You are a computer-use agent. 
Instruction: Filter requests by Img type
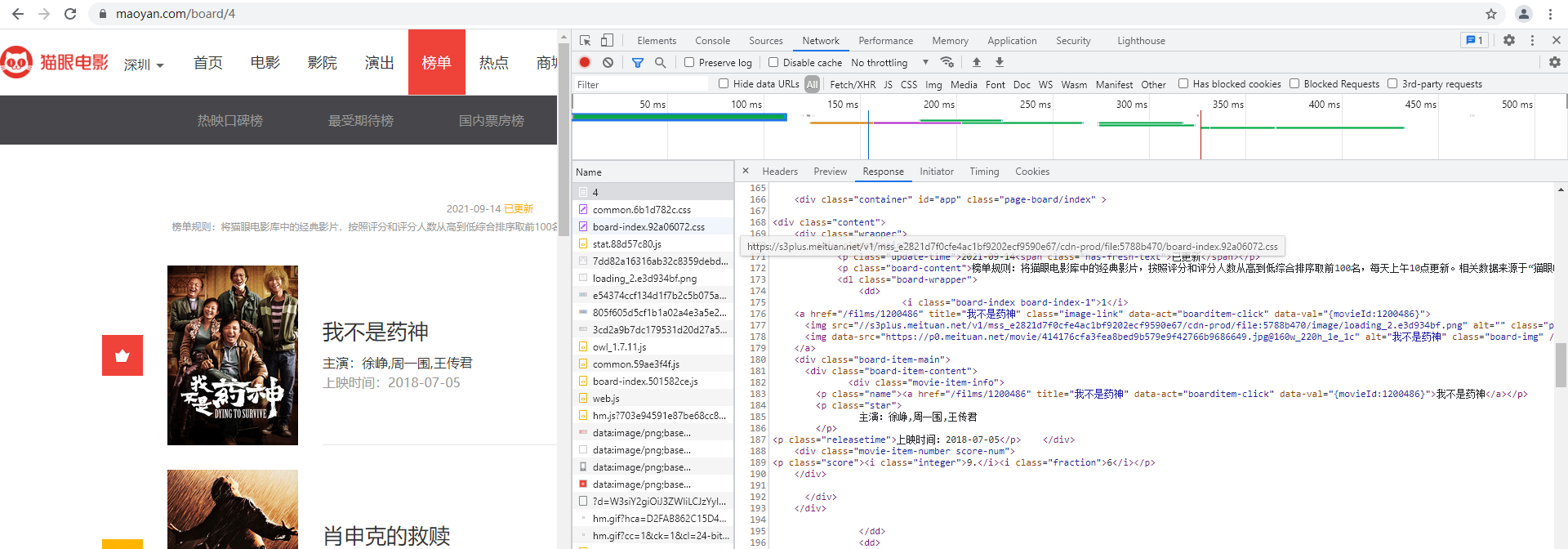[x=933, y=84]
